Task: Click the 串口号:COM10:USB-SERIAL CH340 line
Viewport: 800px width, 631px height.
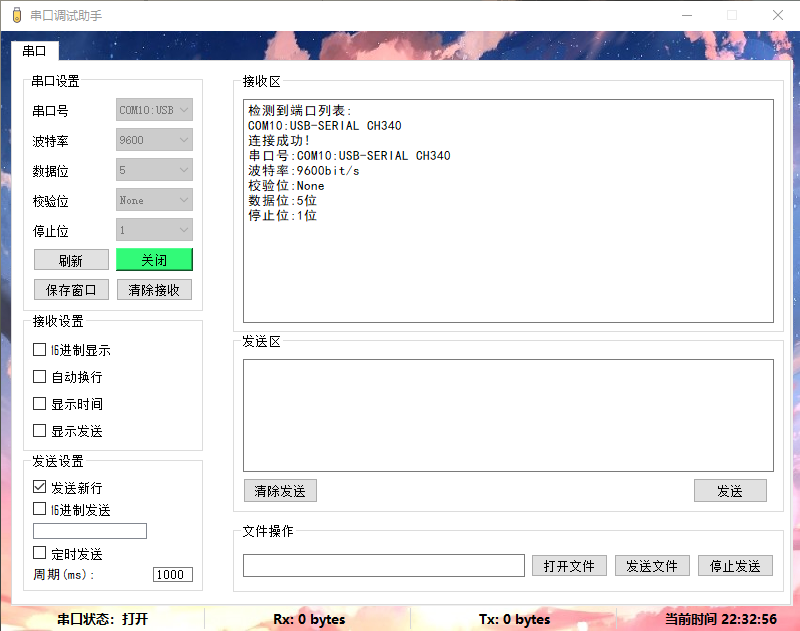Action: click(x=349, y=156)
